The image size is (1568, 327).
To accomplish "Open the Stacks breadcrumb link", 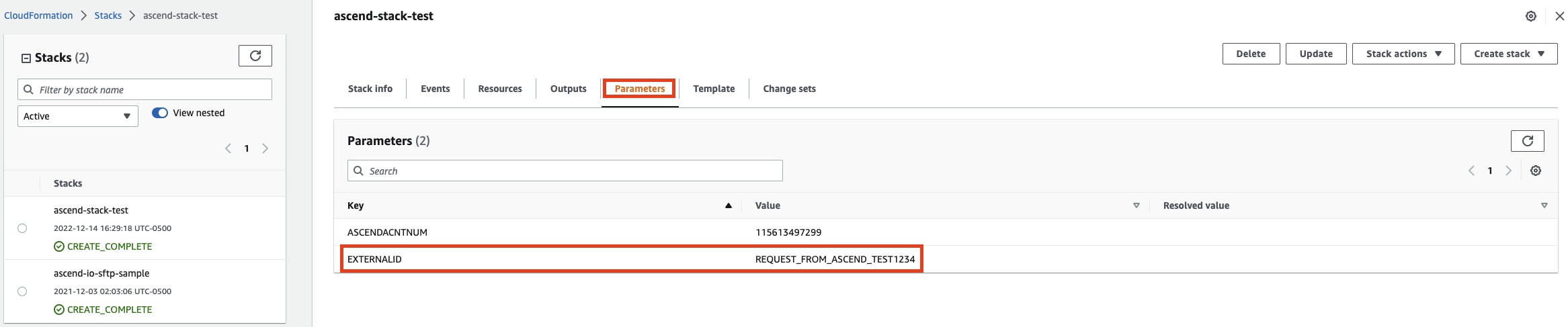I will tap(108, 15).
